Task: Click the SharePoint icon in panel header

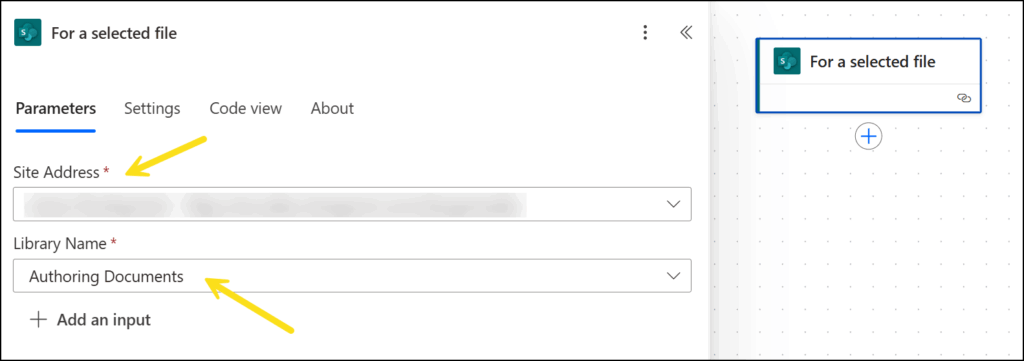Action: pos(27,33)
